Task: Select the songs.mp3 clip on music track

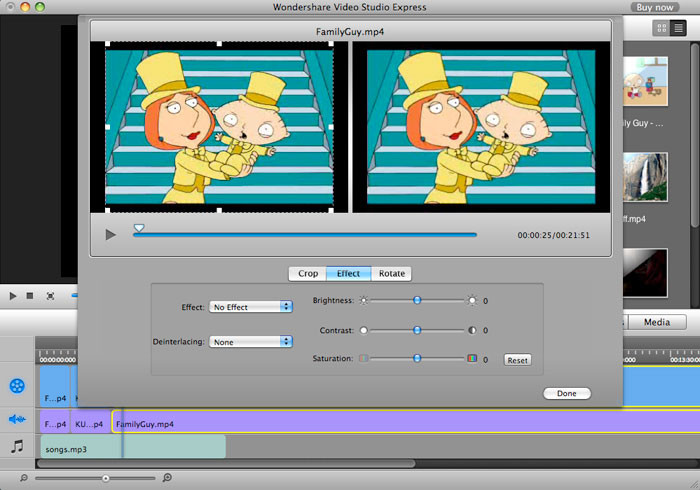Action: (x=133, y=447)
